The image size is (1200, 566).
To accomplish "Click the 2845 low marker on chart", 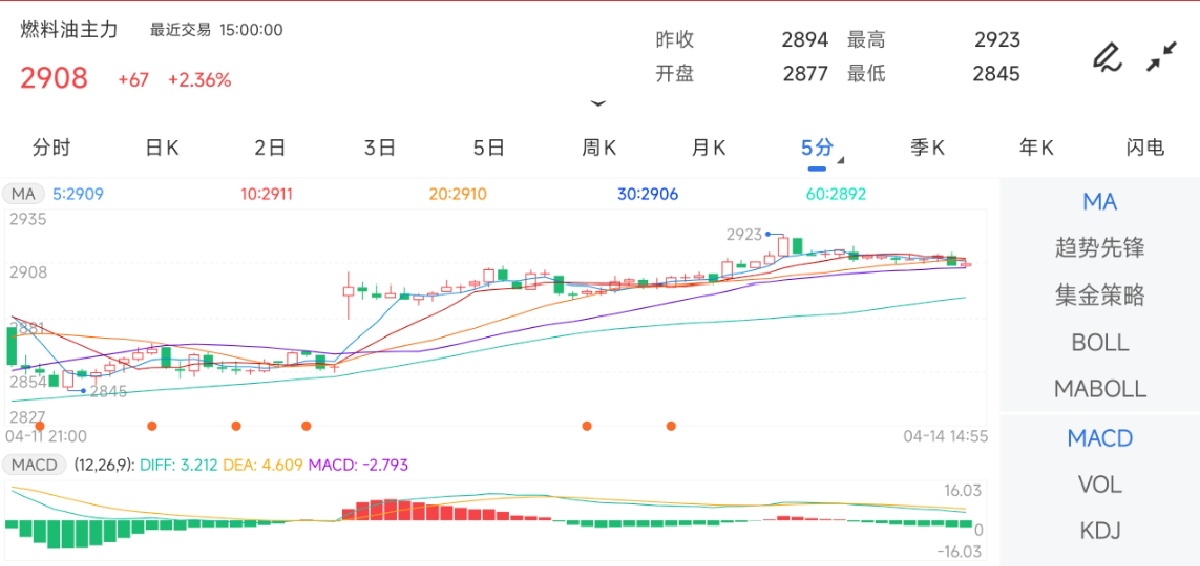I will (109, 391).
